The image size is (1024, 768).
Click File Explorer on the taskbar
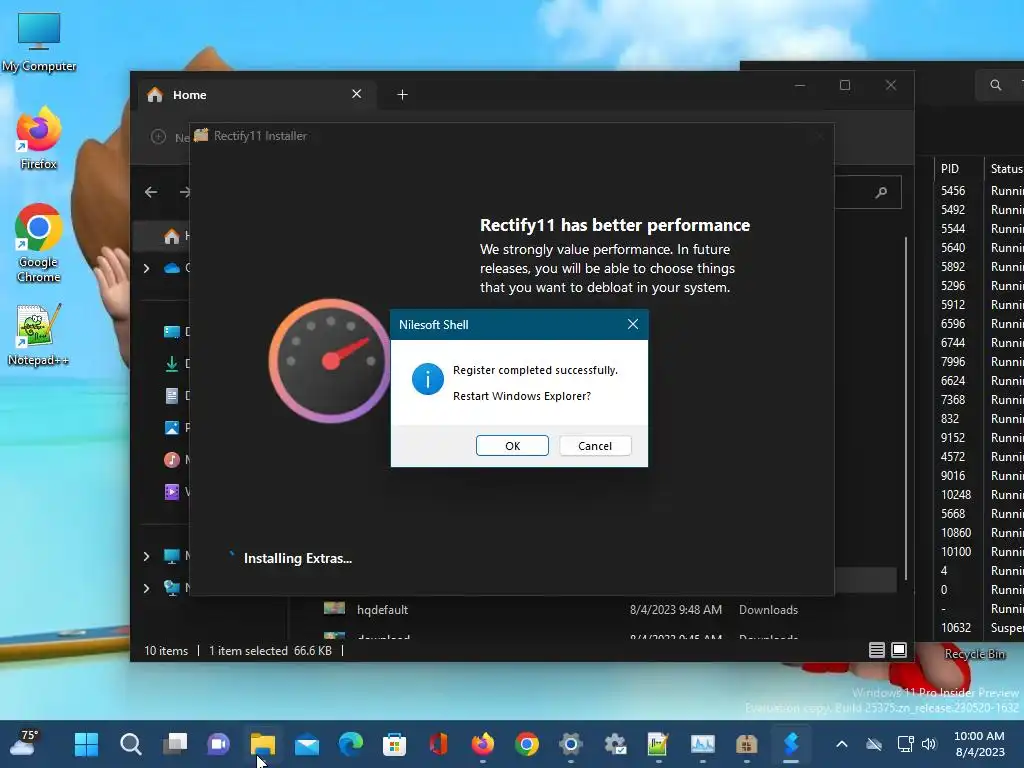tap(263, 744)
